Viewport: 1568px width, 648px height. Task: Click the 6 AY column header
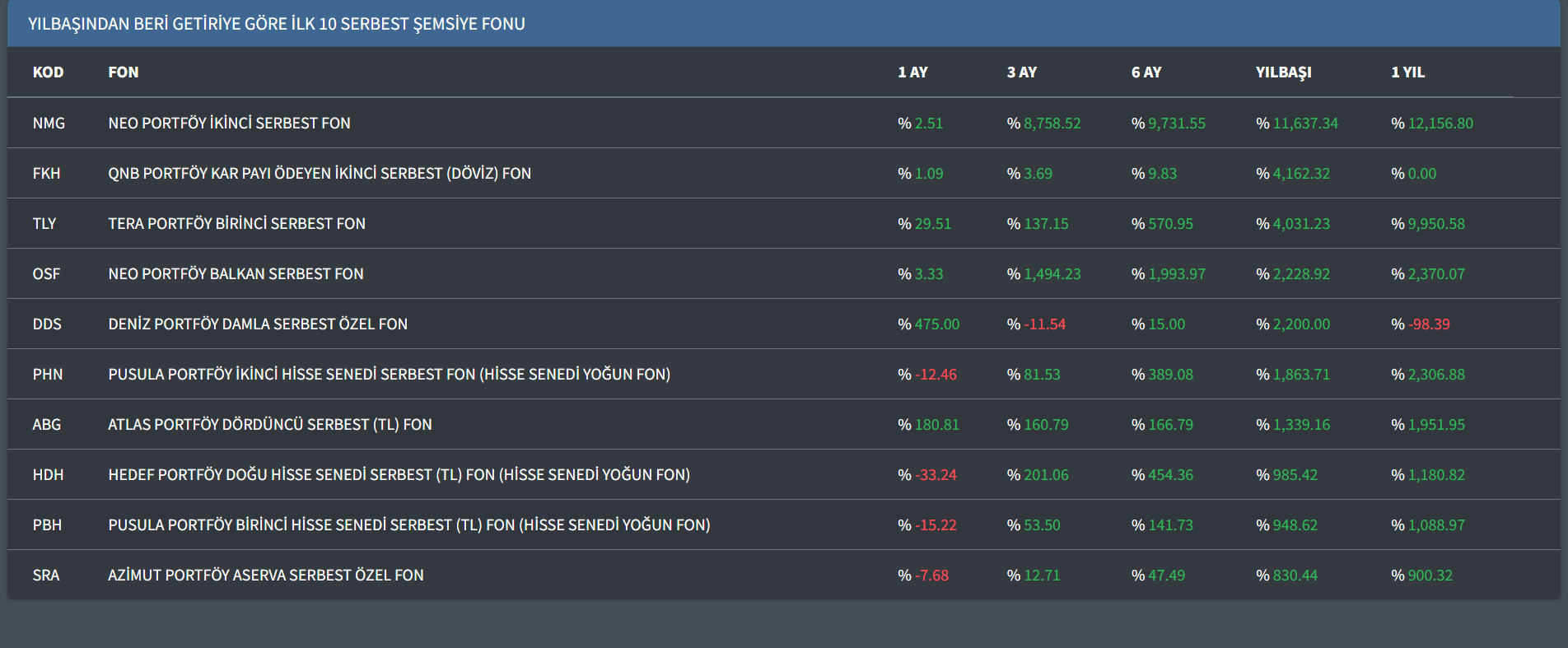pyautogui.click(x=1146, y=72)
